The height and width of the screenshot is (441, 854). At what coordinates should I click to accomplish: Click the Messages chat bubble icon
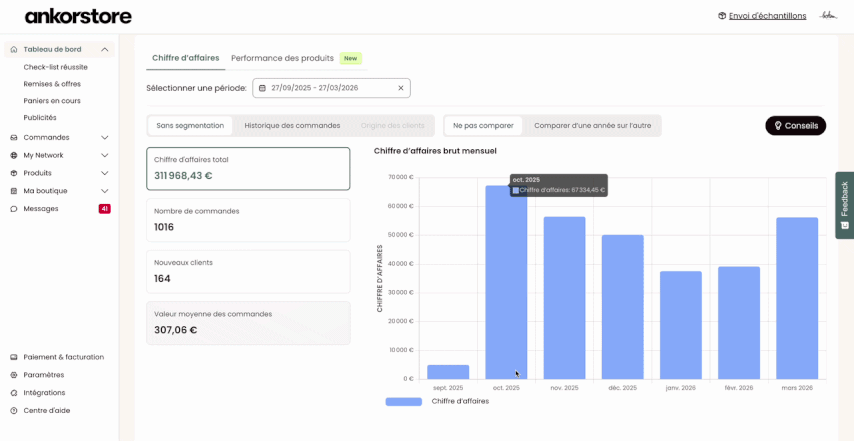pyautogui.click(x=14, y=209)
